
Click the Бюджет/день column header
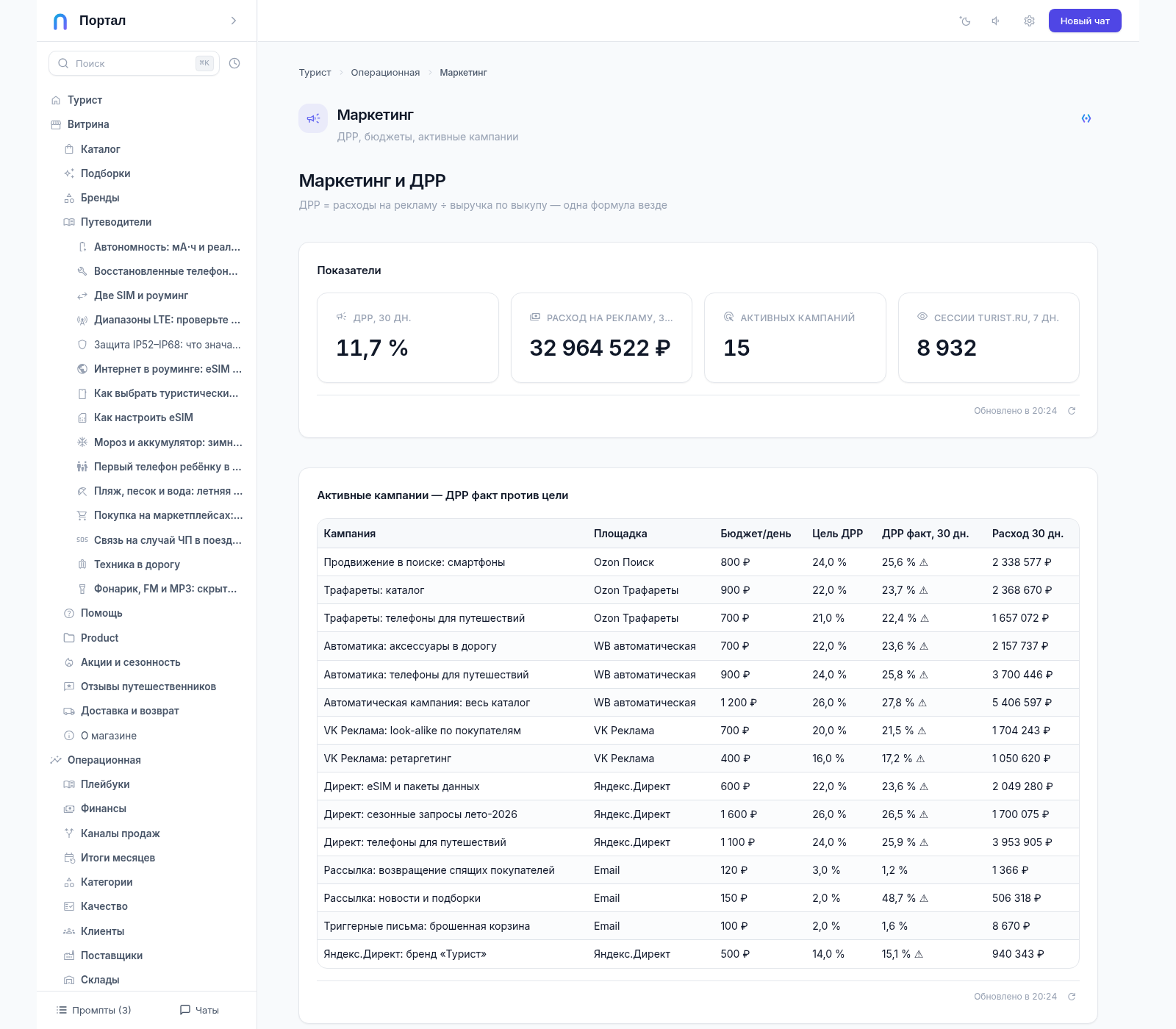pyautogui.click(x=756, y=534)
